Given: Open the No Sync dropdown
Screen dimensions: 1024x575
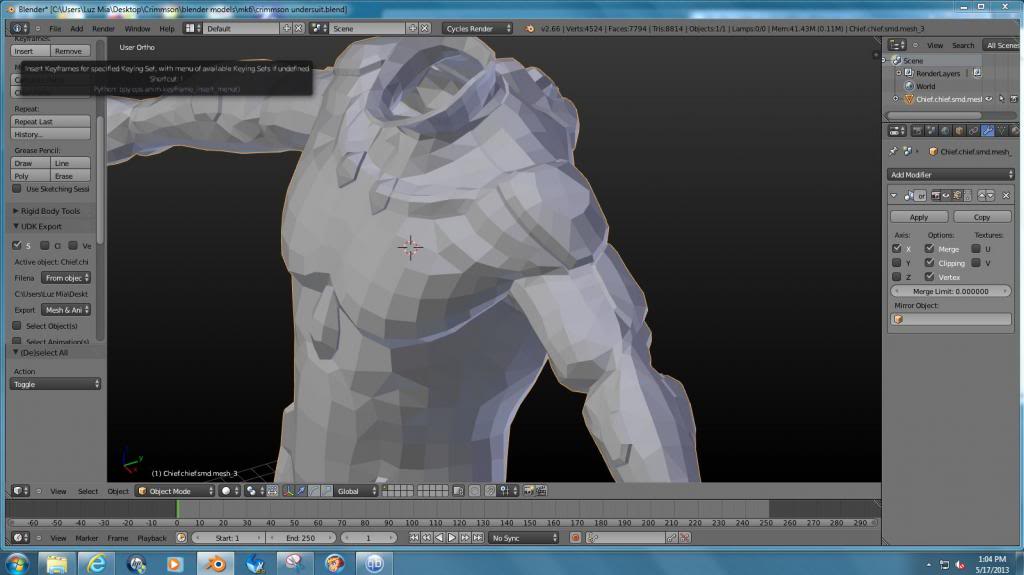Looking at the screenshot, I should 524,538.
